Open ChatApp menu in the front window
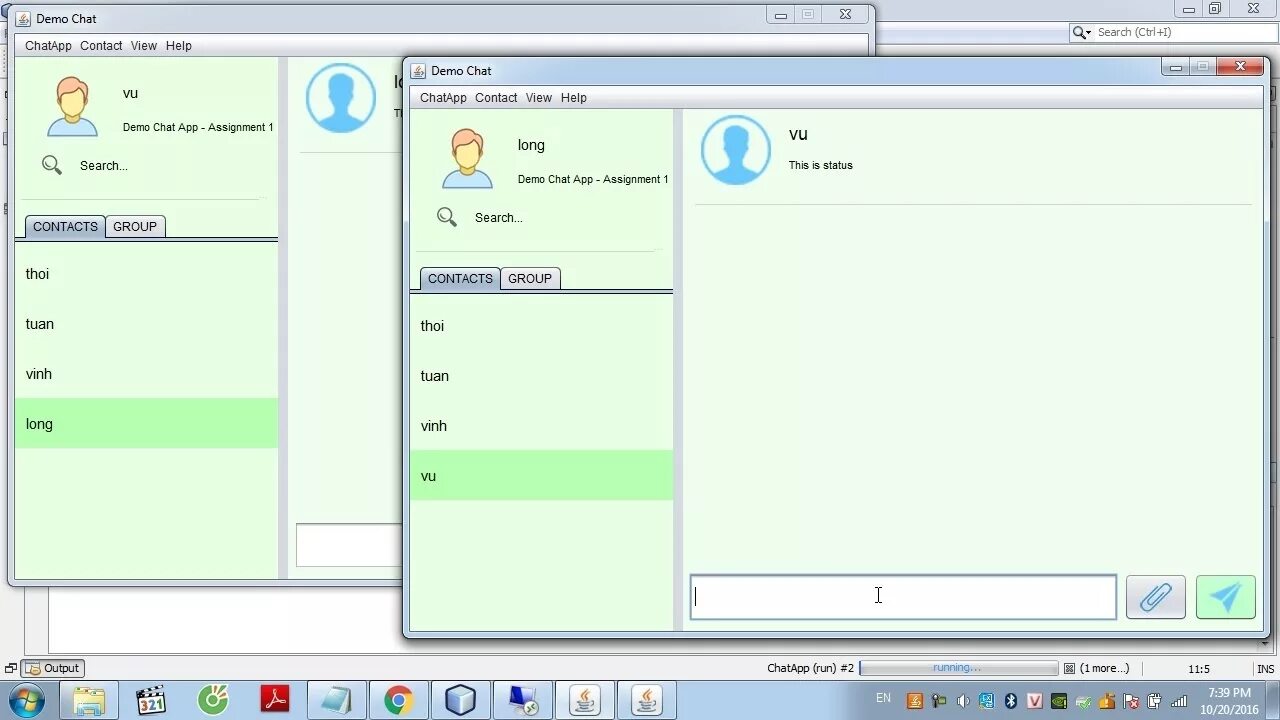This screenshot has width=1280, height=720. [x=443, y=98]
